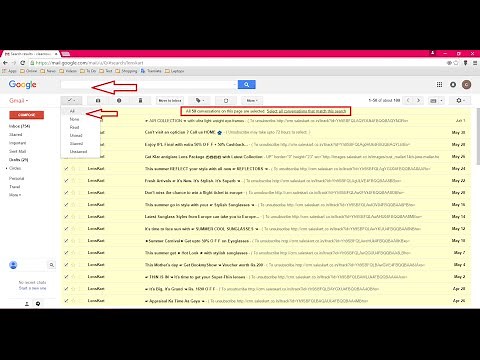
Task: Choose Read in select menu
Action: (x=74, y=127)
